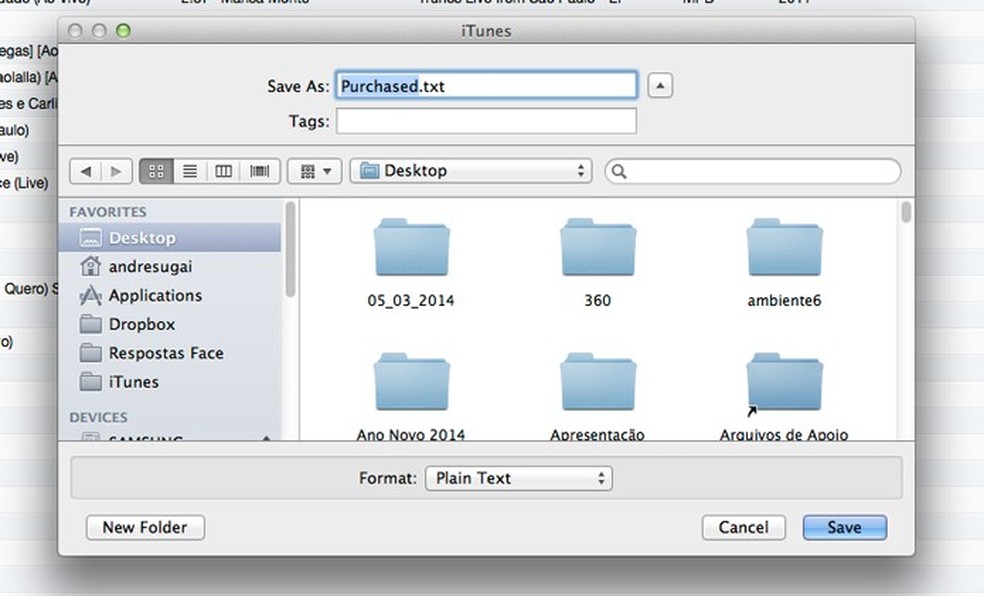Image resolution: width=984 pixels, height=596 pixels.
Task: Select andresugai home folder in sidebar
Action: pos(169,267)
